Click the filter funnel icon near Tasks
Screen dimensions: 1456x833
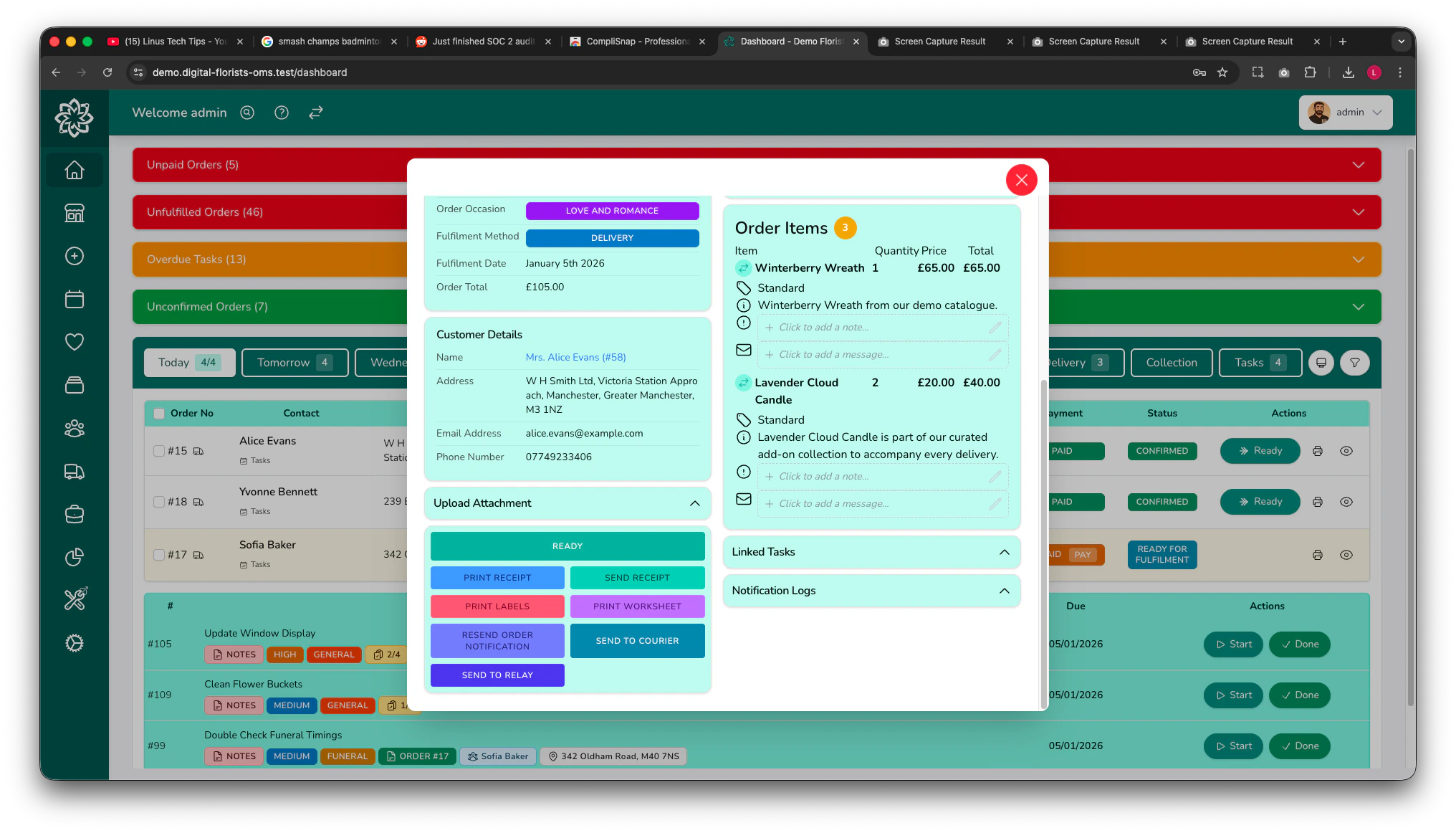click(x=1354, y=363)
